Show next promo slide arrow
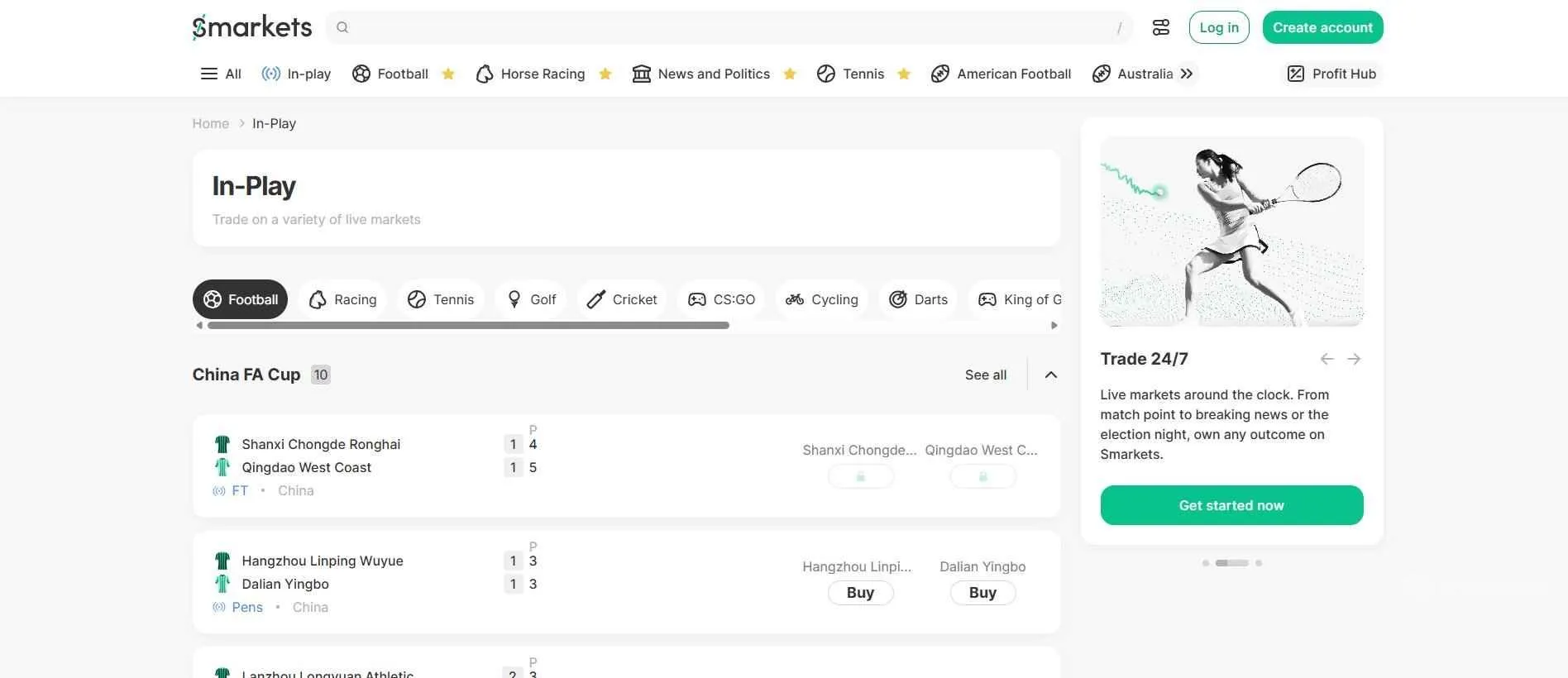Screen dimensions: 1568x678 [x=1354, y=359]
